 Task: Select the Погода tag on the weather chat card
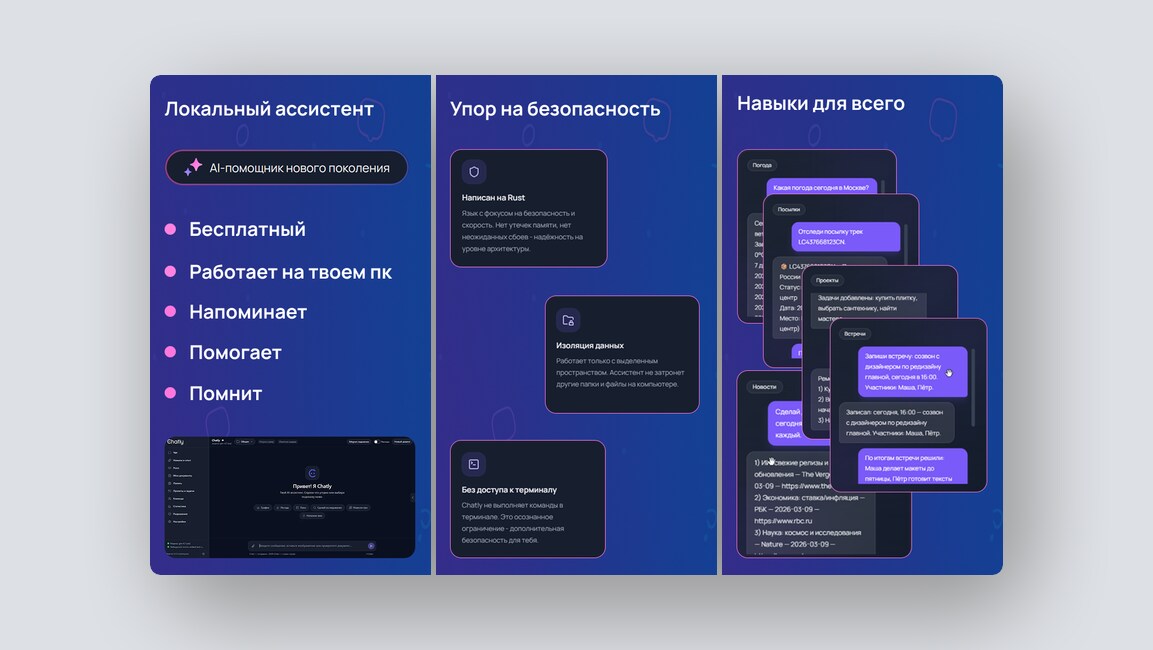pos(762,165)
